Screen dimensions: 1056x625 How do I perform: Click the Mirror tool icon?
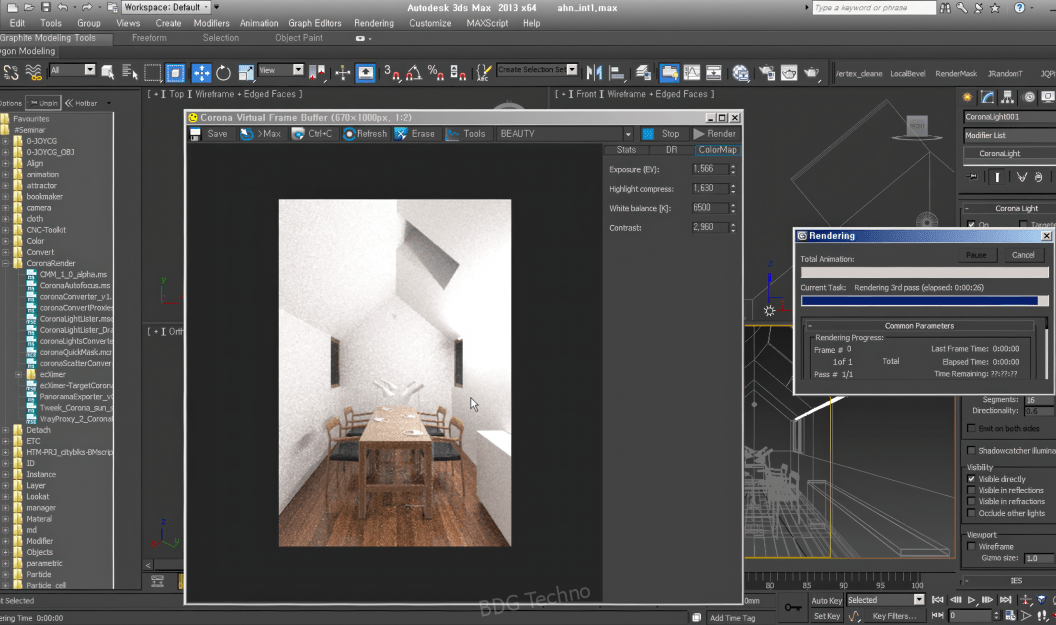click(594, 73)
